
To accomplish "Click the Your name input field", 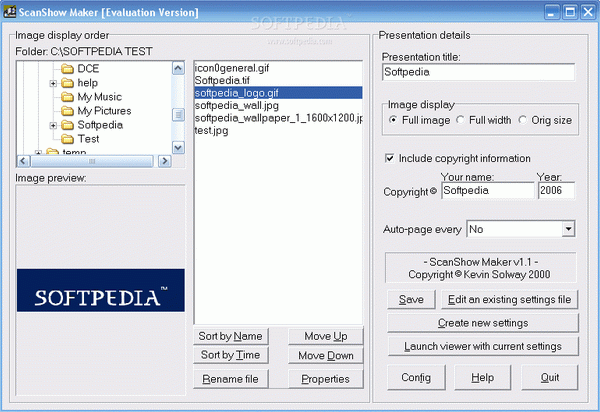I will tap(488, 191).
